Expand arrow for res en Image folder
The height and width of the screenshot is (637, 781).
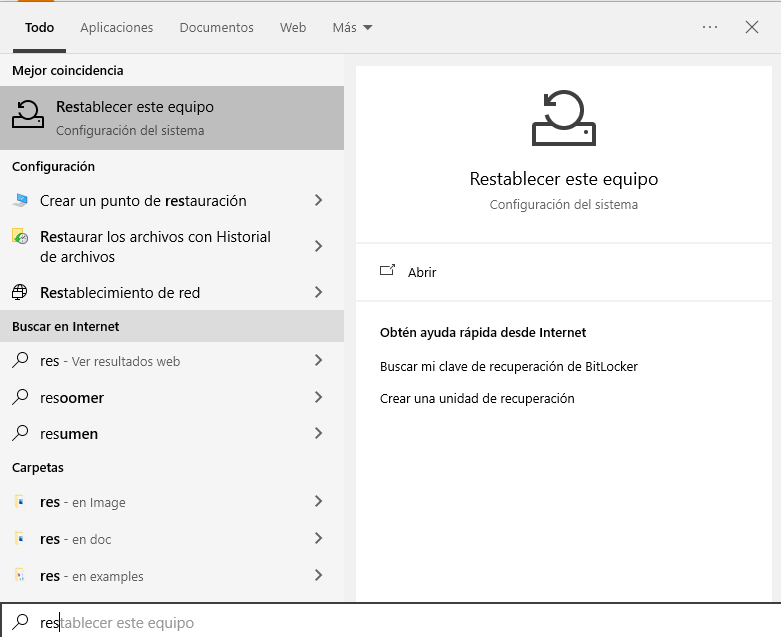319,501
